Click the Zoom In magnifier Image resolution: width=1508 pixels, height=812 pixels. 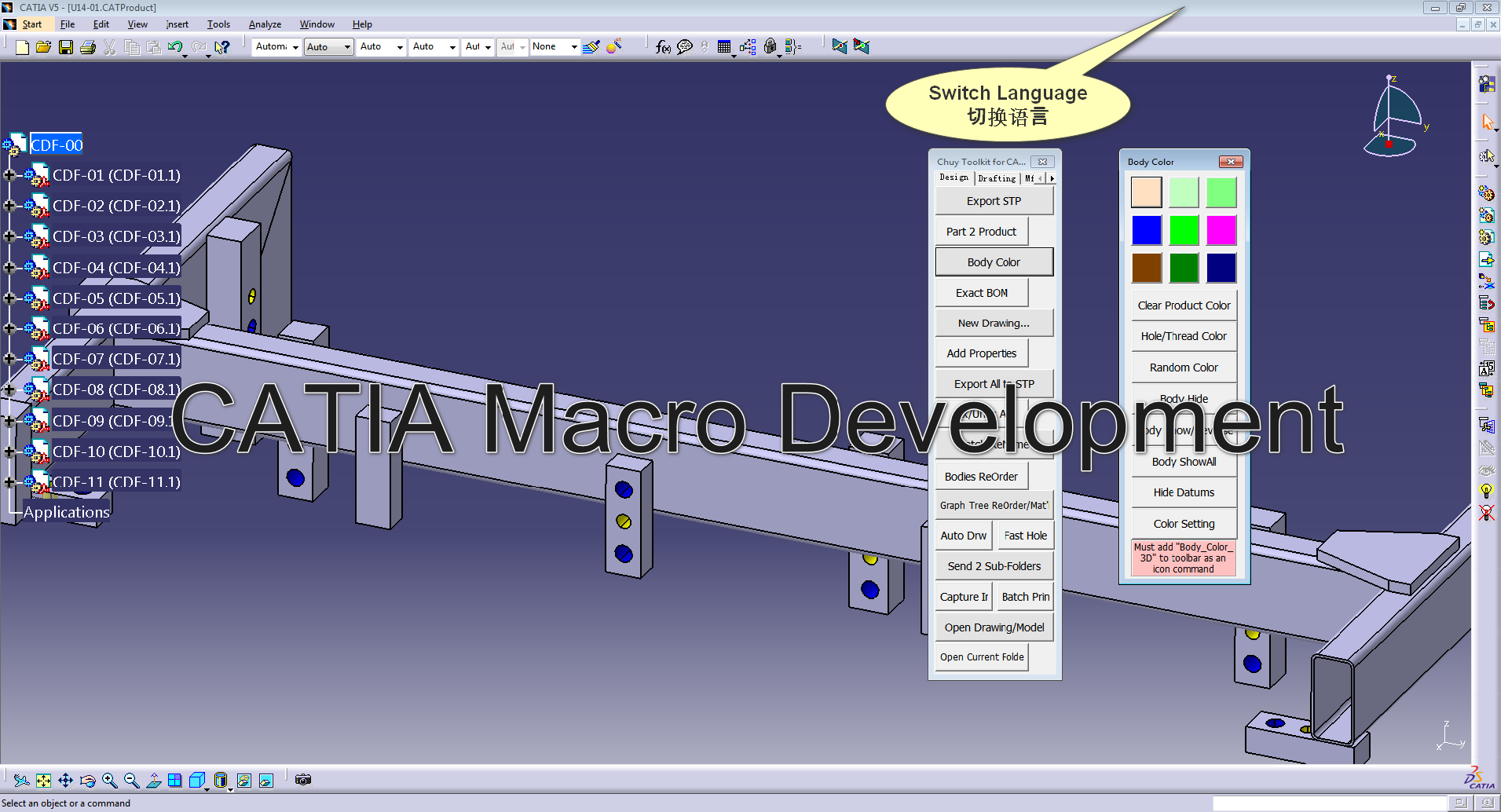(109, 780)
